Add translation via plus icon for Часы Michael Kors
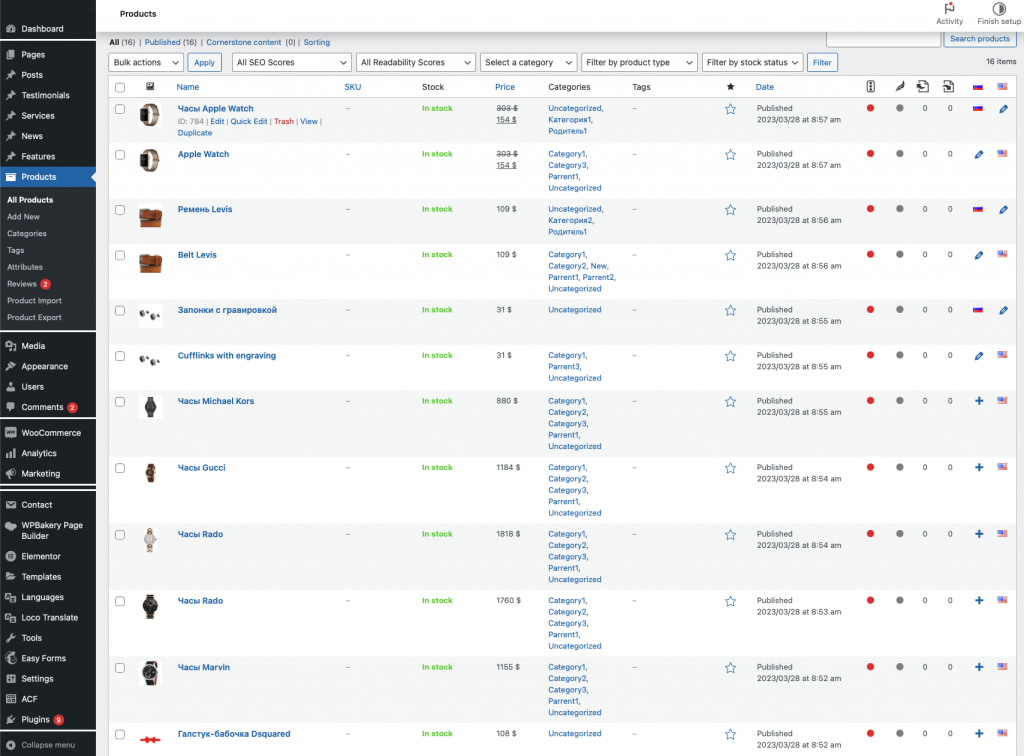1024x756 pixels. coord(978,401)
